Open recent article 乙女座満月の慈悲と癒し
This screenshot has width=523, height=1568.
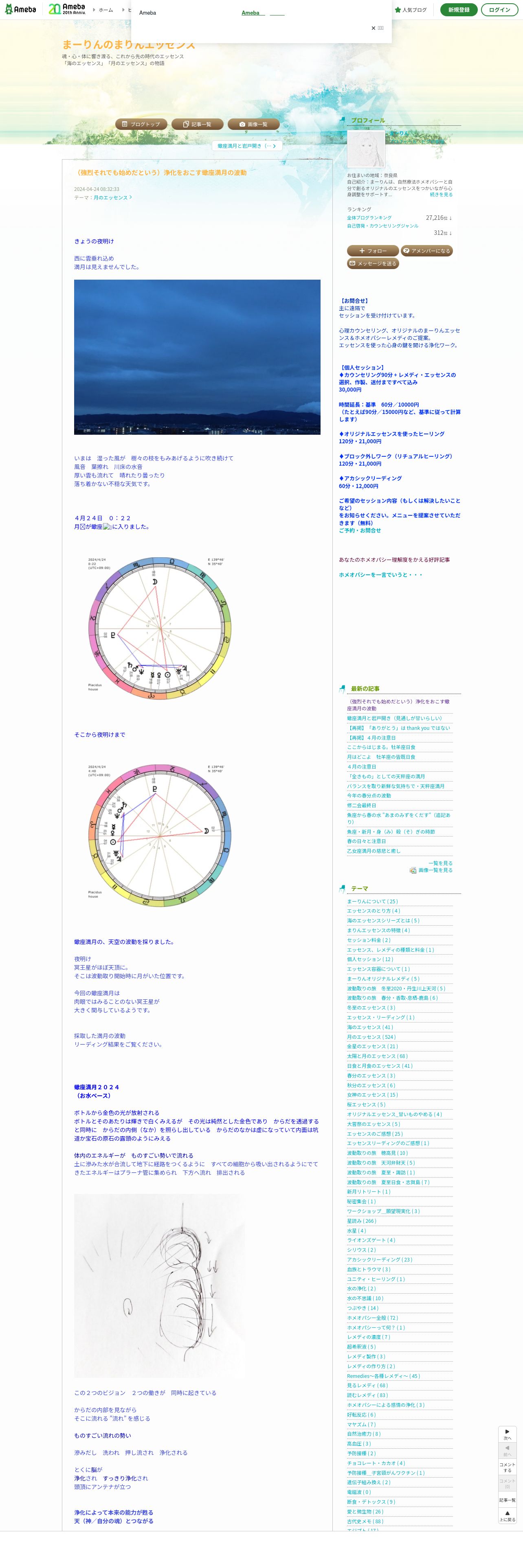click(x=374, y=851)
